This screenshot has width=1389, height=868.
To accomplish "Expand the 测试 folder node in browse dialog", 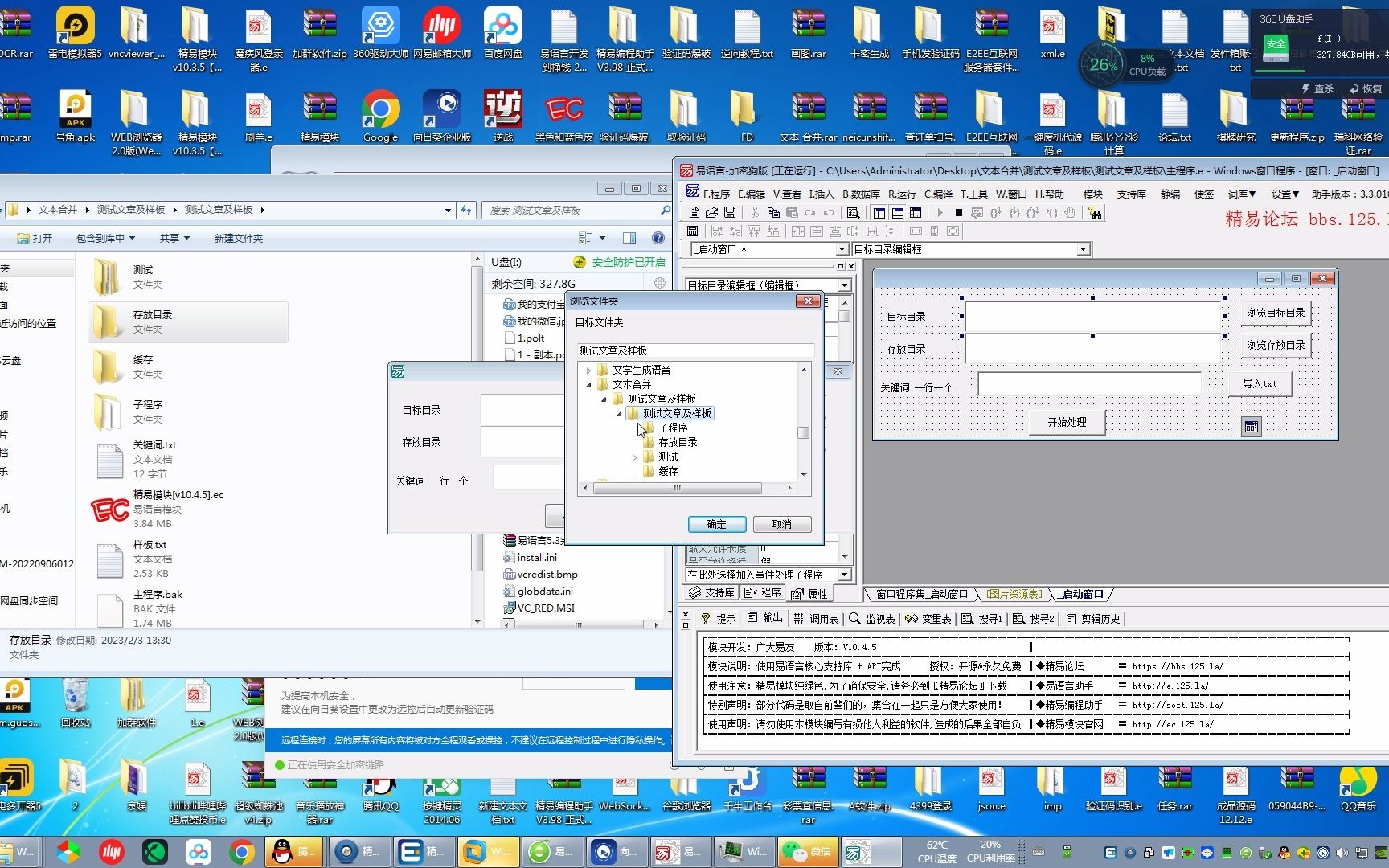I will 634,457.
